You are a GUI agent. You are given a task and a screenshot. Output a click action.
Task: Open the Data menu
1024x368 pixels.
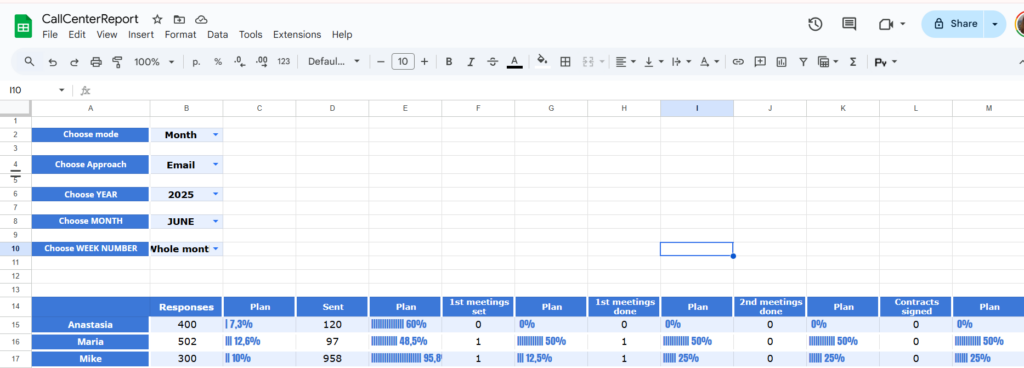coord(217,35)
